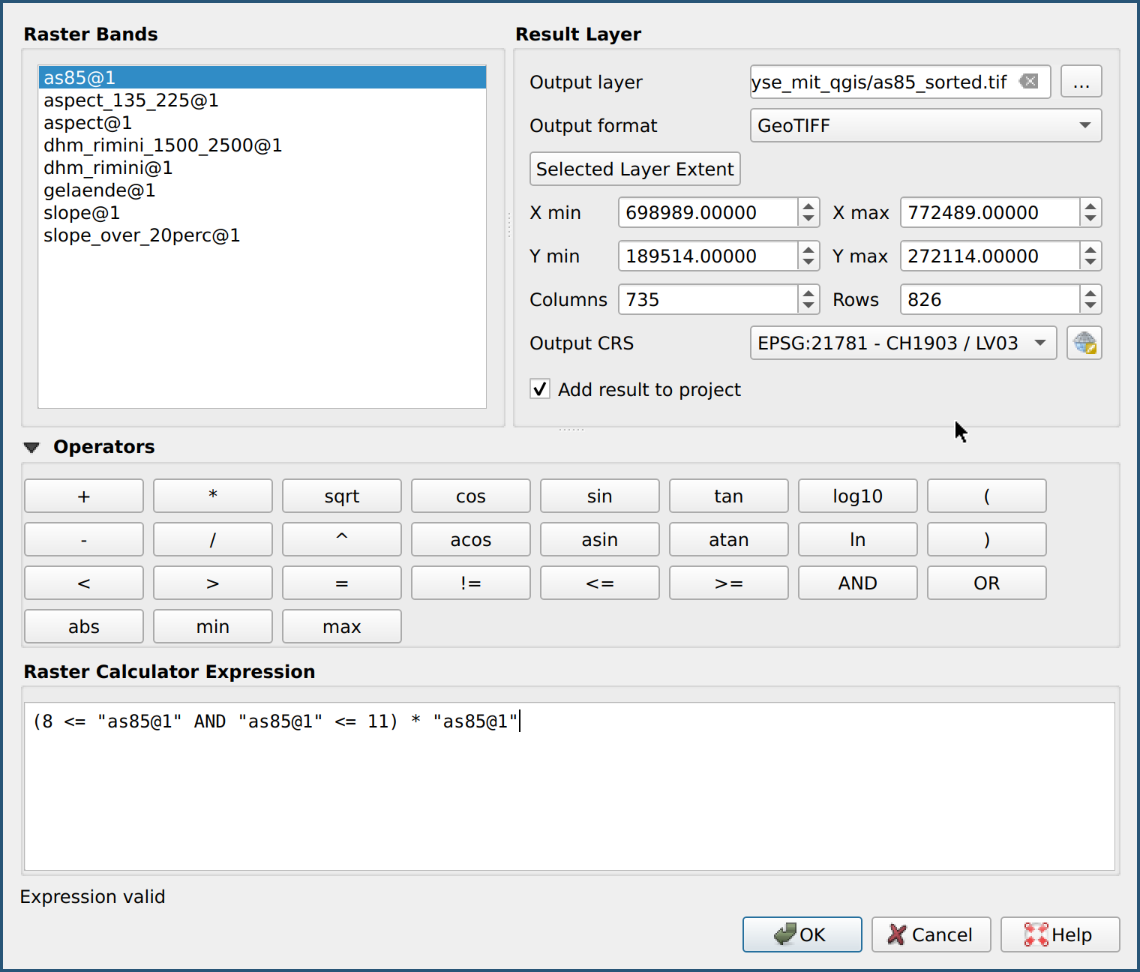Decrease the Rows value with stepper
Viewport: 1140px width, 972px height.
[1091, 306]
